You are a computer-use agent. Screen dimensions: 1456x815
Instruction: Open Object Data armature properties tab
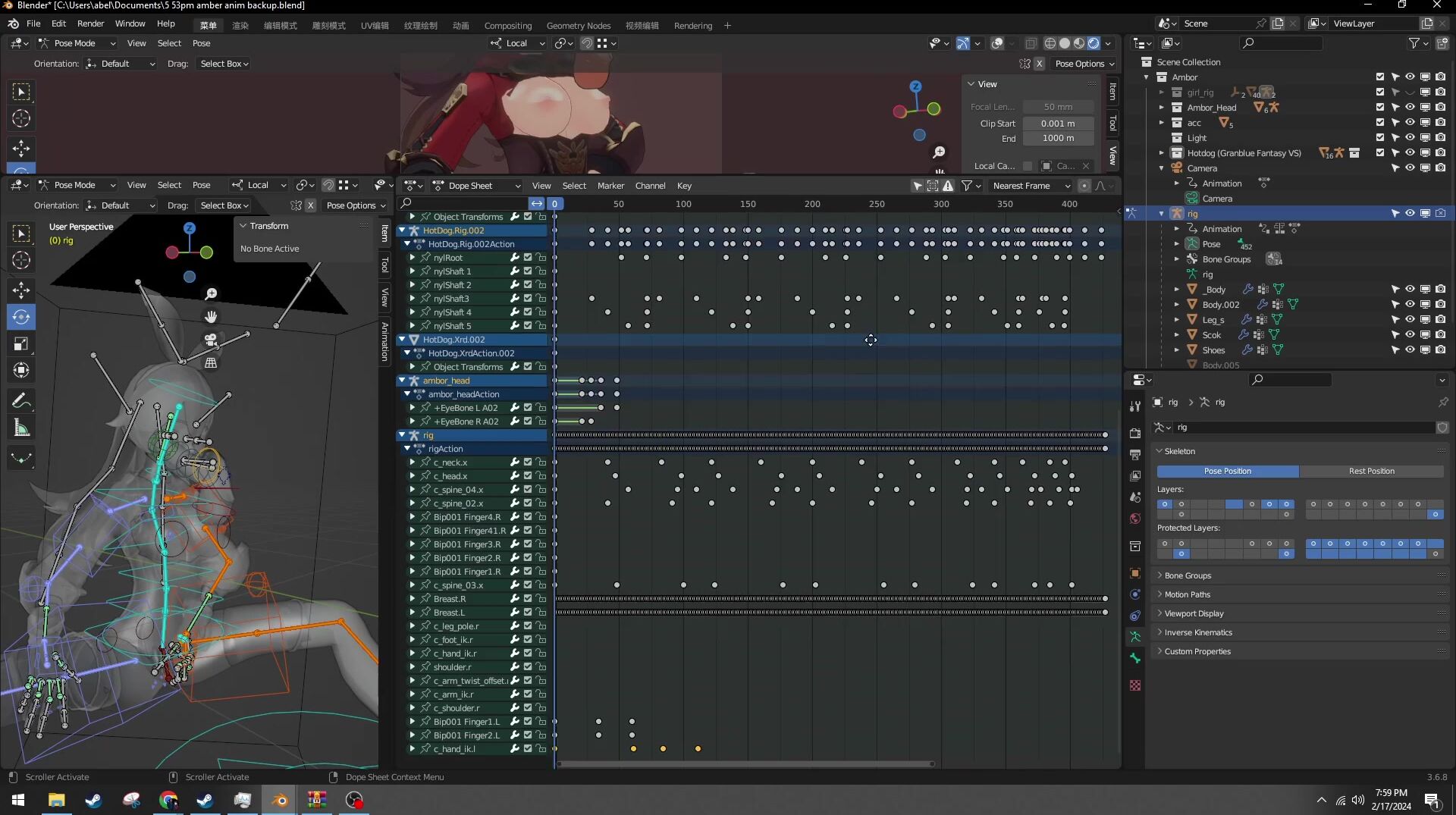tap(1135, 637)
